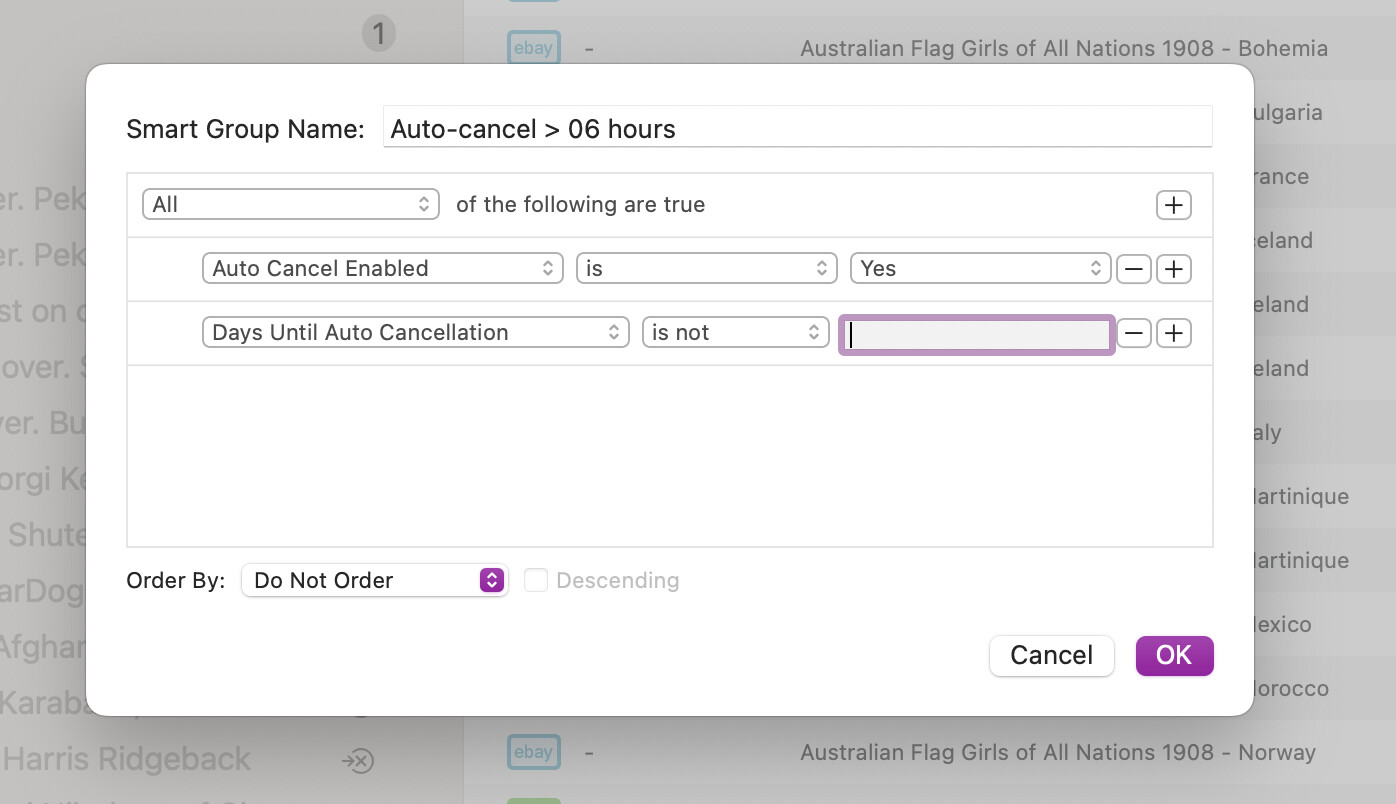Remove the Days Until Auto Cancellation rule
Screen dimensions: 1396x804
(1133, 333)
